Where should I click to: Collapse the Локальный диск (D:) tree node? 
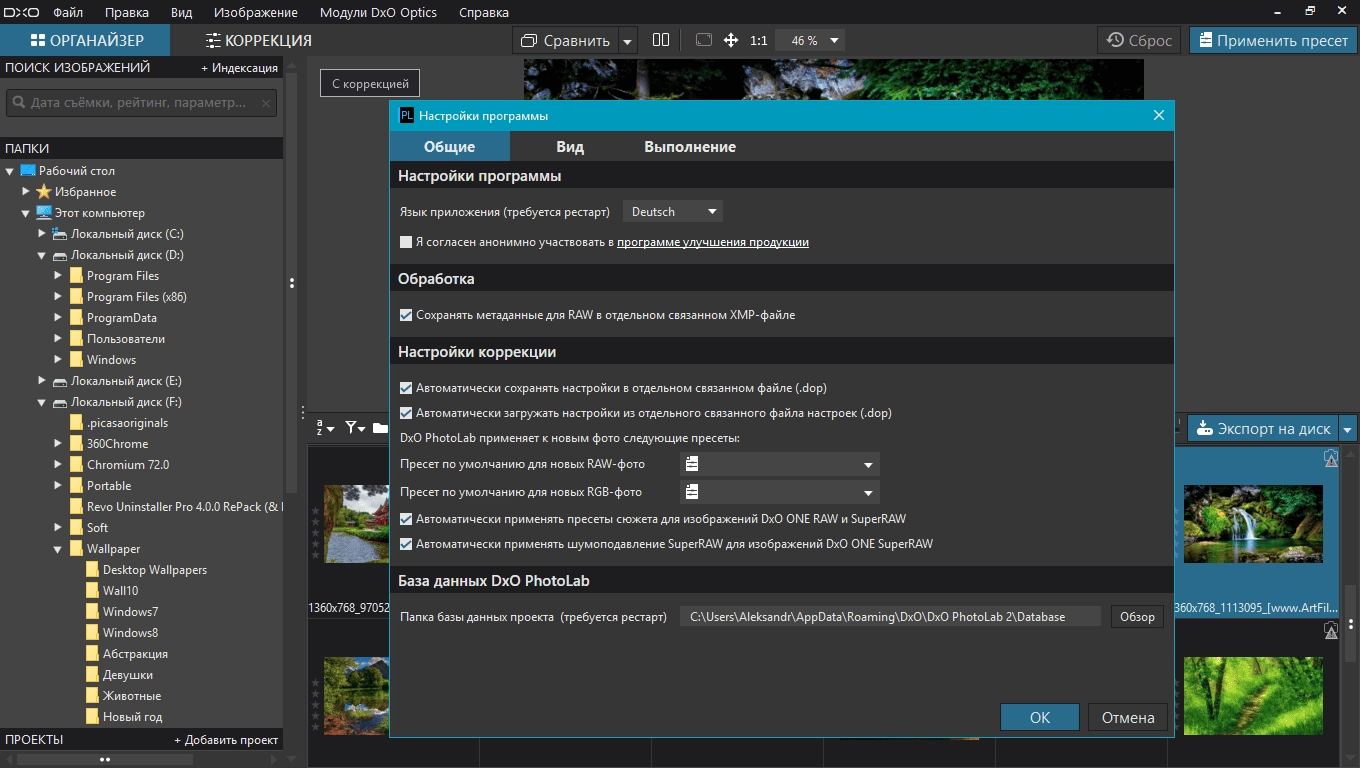[42, 256]
